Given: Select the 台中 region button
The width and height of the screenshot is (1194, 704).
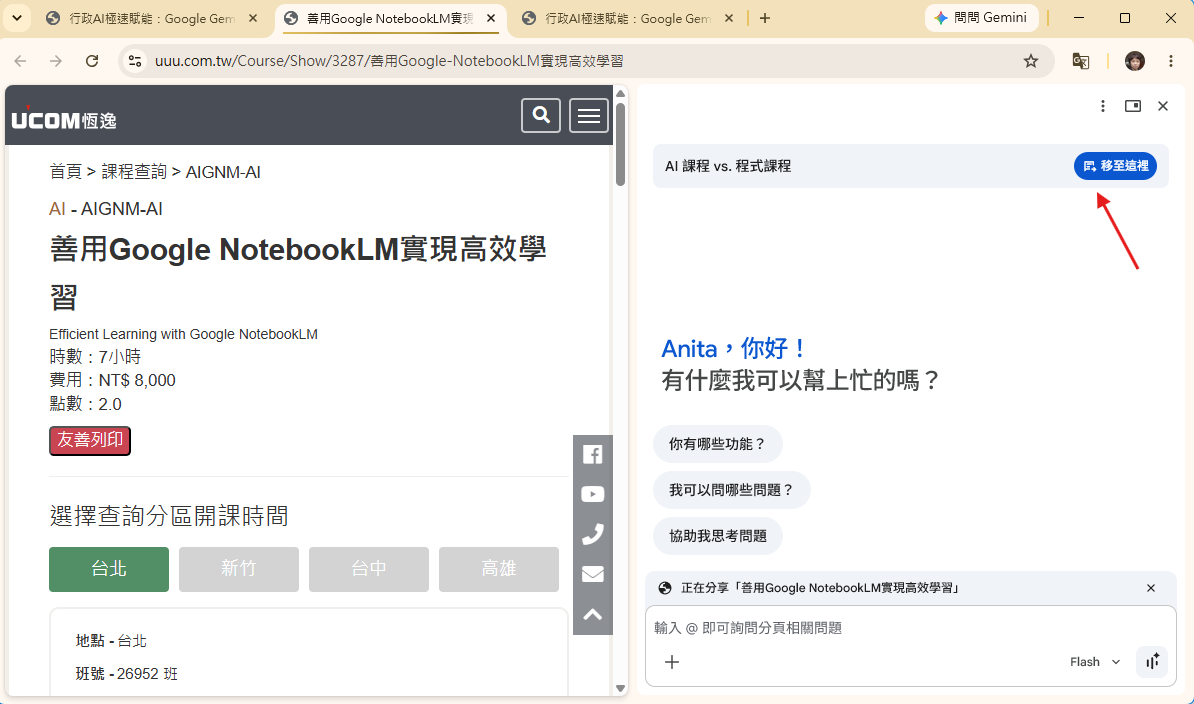Looking at the screenshot, I should (369, 569).
